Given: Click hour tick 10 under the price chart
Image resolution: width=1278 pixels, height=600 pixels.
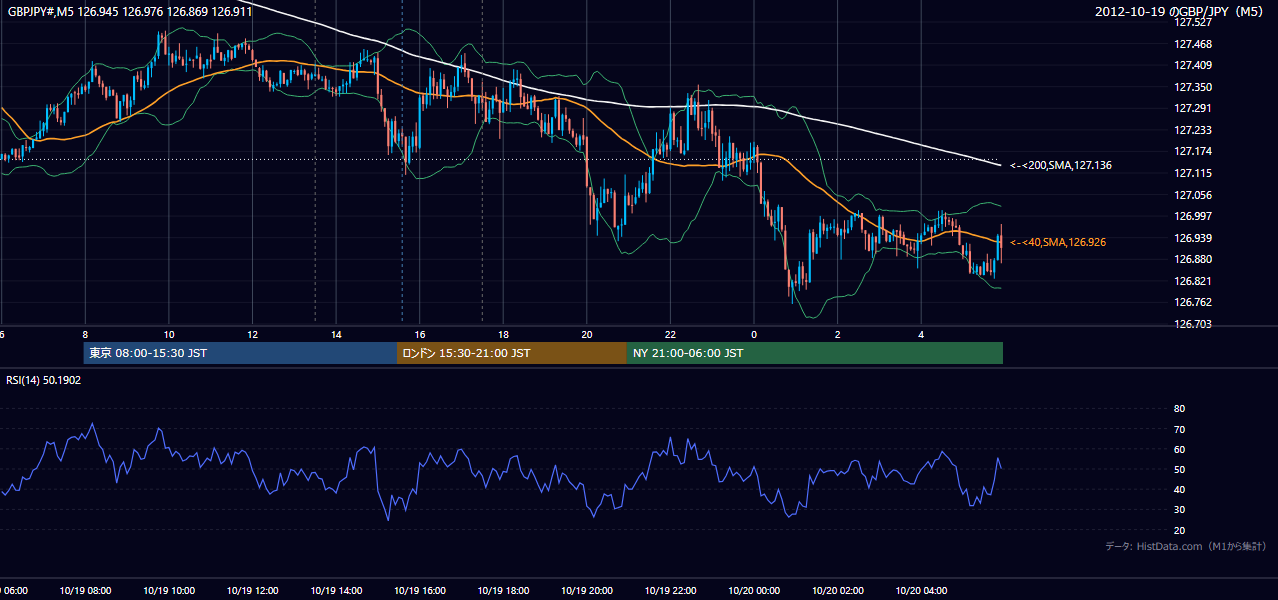Looking at the screenshot, I should pos(169,334).
